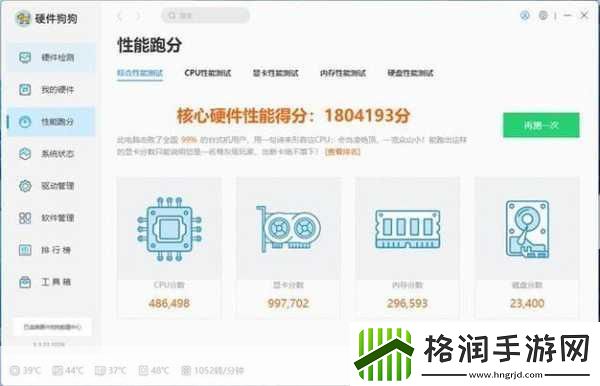600x386 pixels.
Task: Switch to CPU性能测试 tab
Action: tap(208, 73)
